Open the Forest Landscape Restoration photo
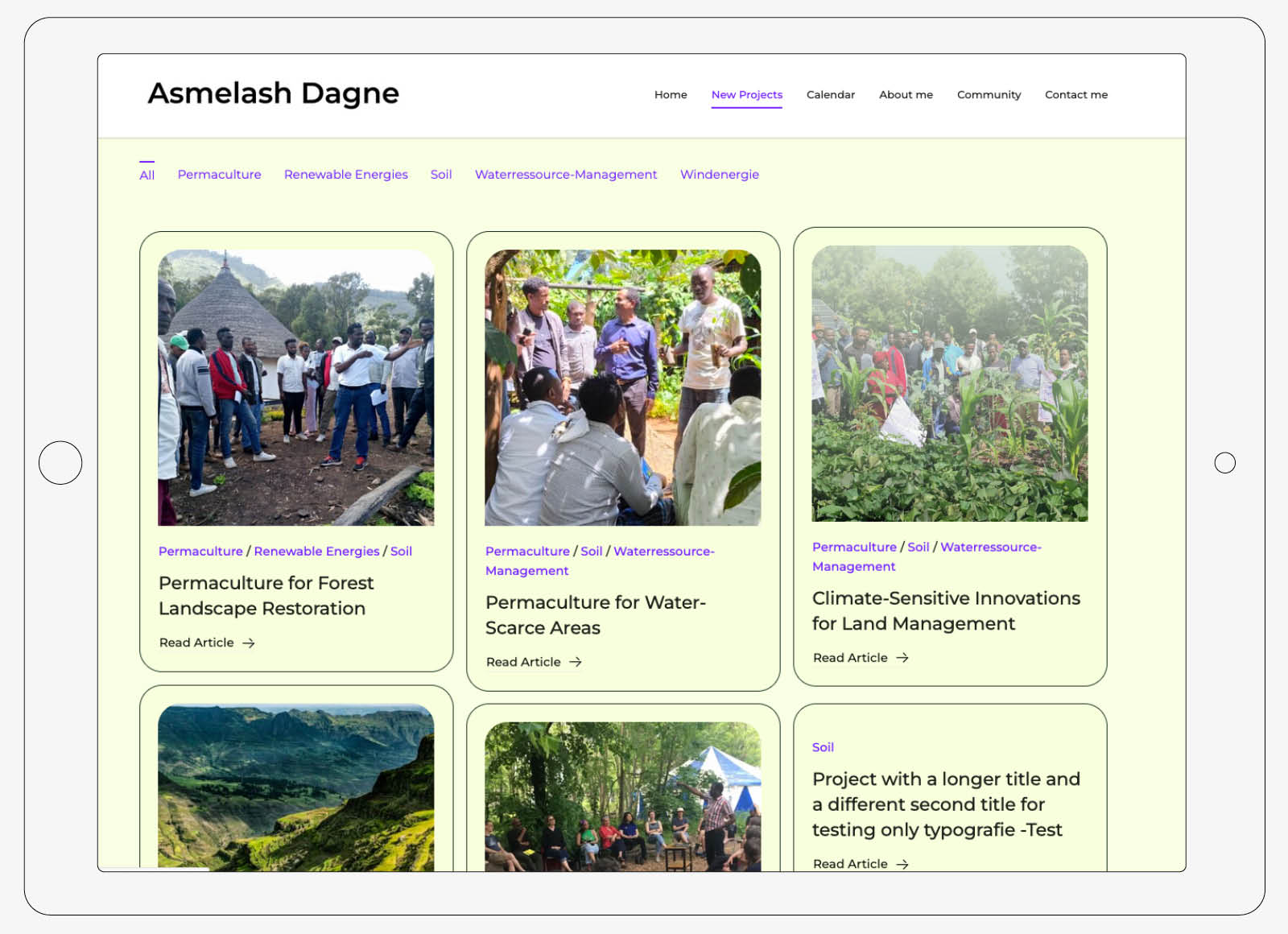Viewport: 1288px width, 934px height. (296, 387)
